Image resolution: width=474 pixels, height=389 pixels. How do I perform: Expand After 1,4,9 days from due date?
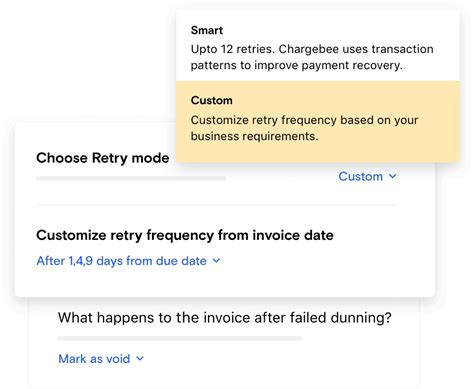click(128, 261)
